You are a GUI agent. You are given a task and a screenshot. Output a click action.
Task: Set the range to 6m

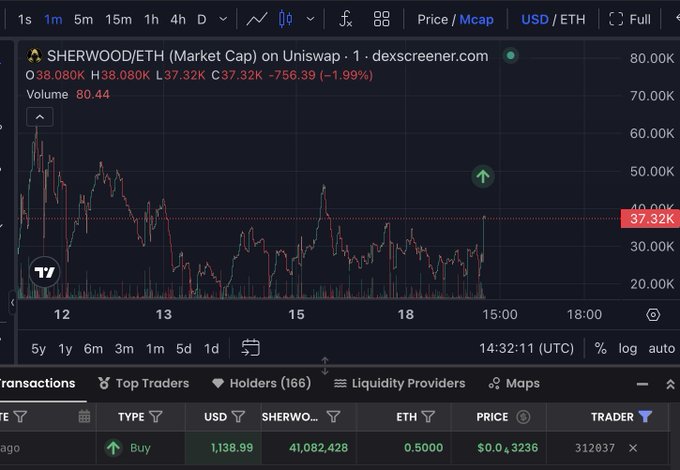(93, 349)
